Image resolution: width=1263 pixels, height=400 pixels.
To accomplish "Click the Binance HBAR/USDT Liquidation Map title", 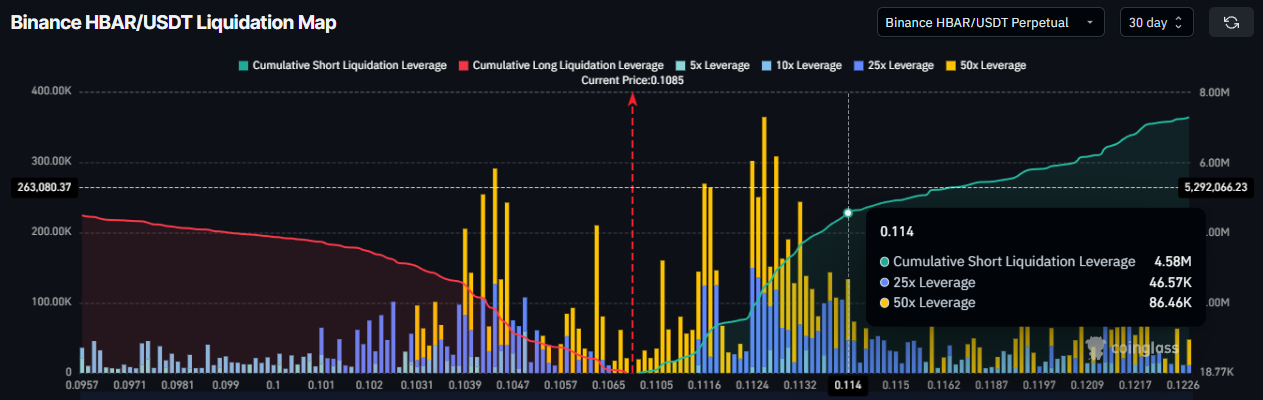I will [x=173, y=22].
